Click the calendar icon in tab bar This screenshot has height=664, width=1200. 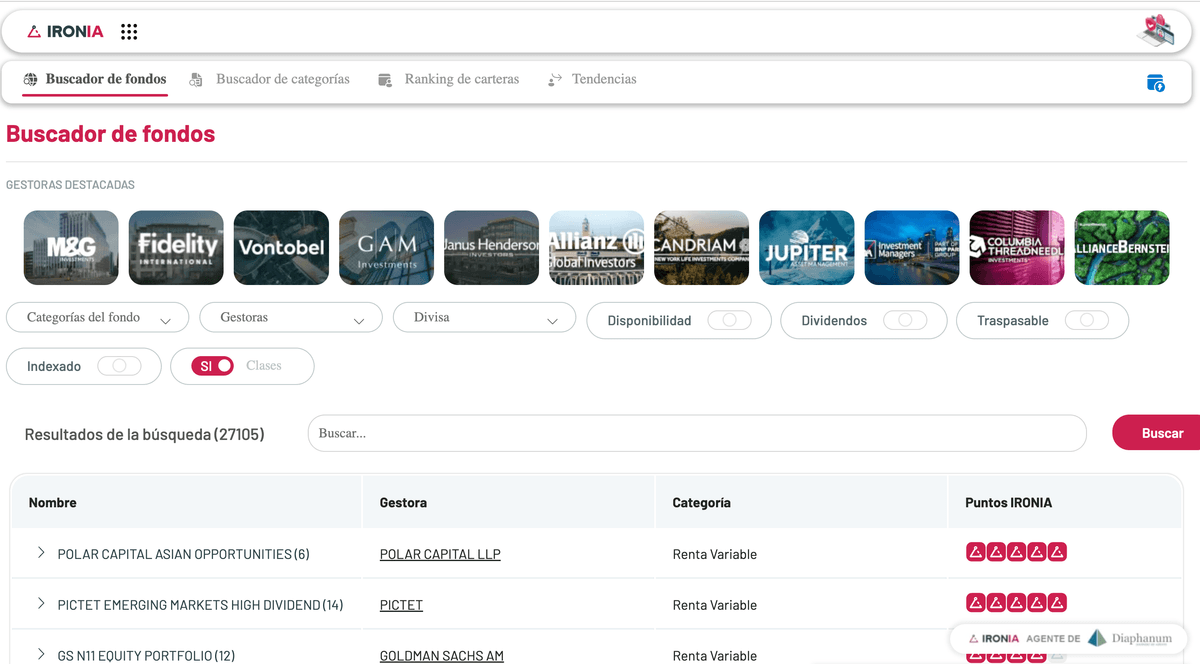[1155, 83]
